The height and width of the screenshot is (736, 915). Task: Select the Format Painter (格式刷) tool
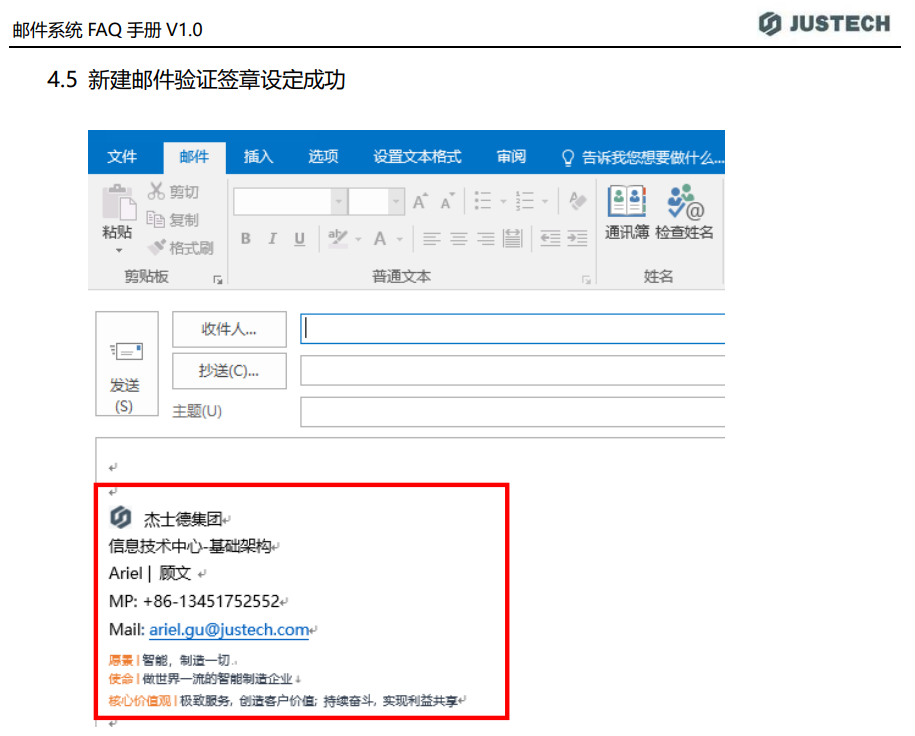tap(180, 247)
